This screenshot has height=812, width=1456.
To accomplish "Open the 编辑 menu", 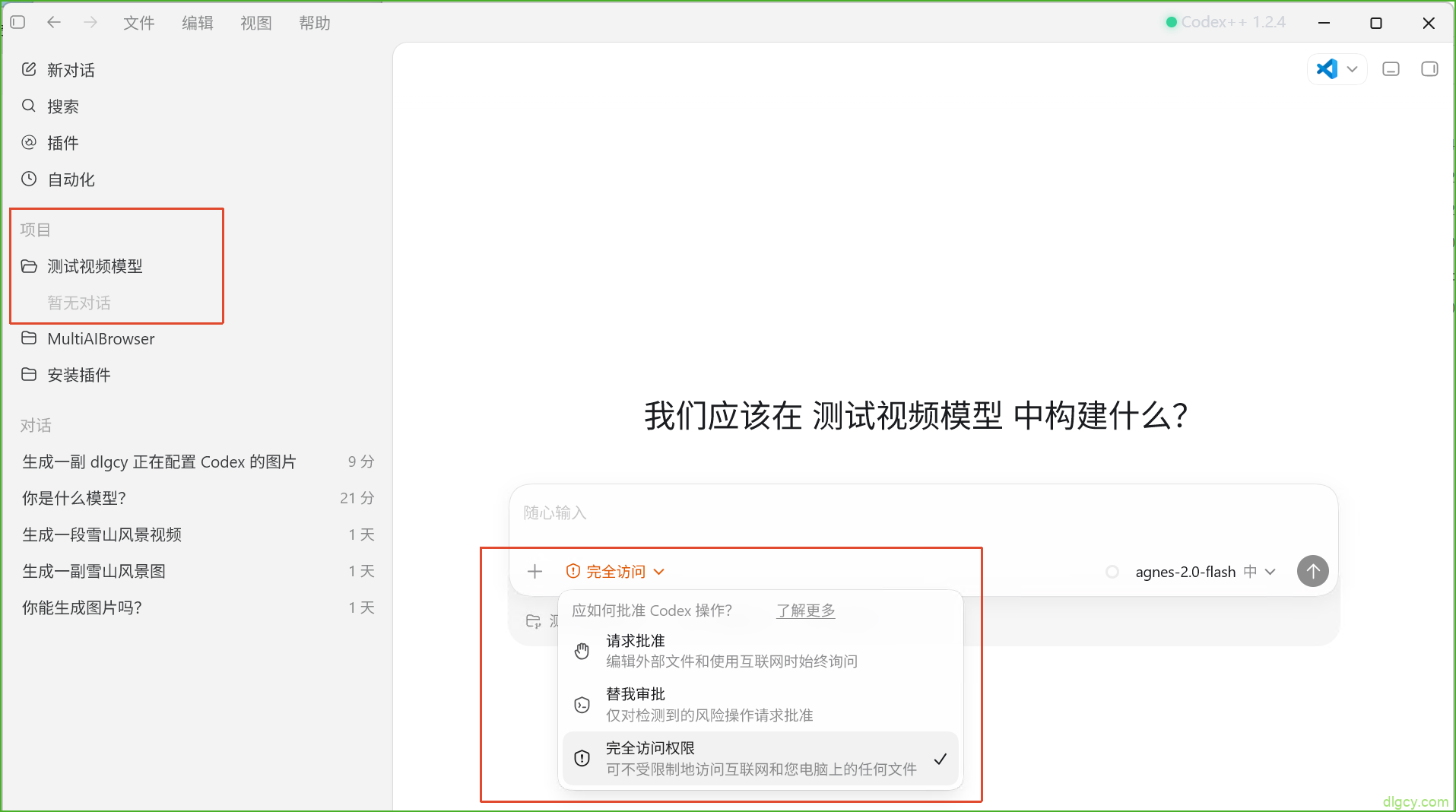I will (198, 23).
